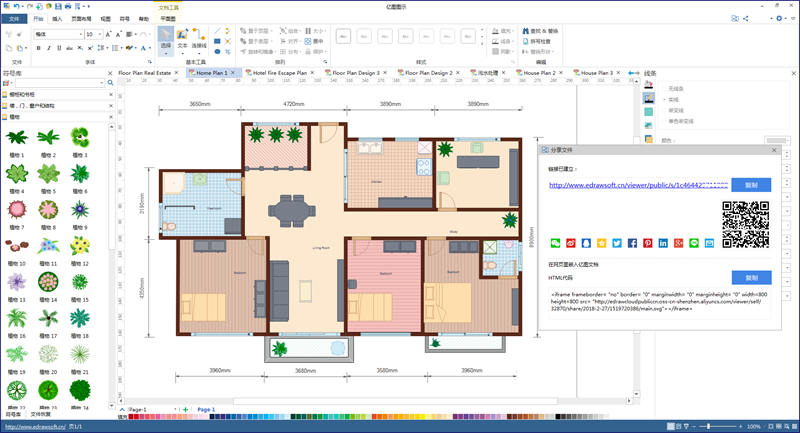Share via WeChat icon in share dialog
Image resolution: width=800 pixels, height=433 pixels.
(555, 243)
